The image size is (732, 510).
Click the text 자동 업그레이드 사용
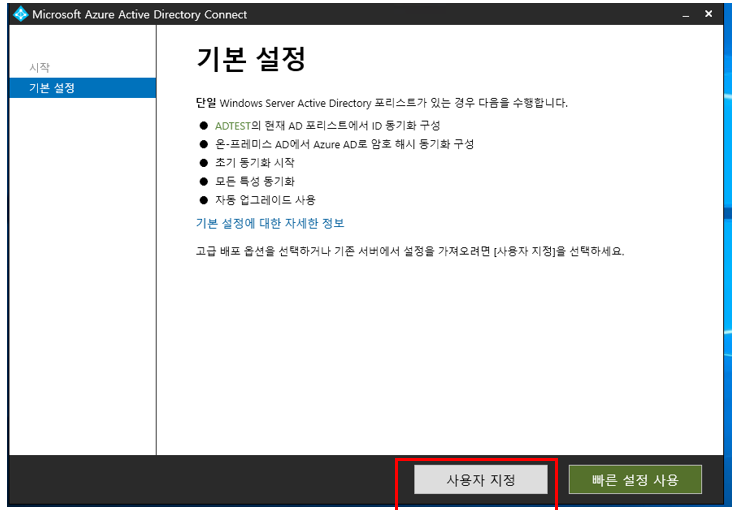pyautogui.click(x=265, y=200)
